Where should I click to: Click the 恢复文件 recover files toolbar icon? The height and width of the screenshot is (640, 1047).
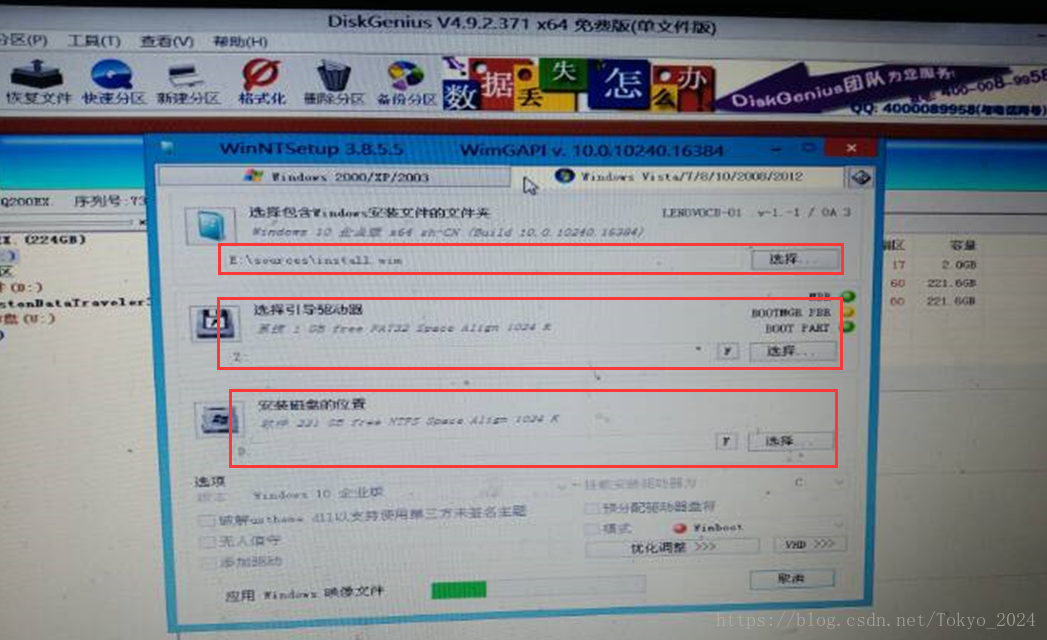(x=37, y=83)
